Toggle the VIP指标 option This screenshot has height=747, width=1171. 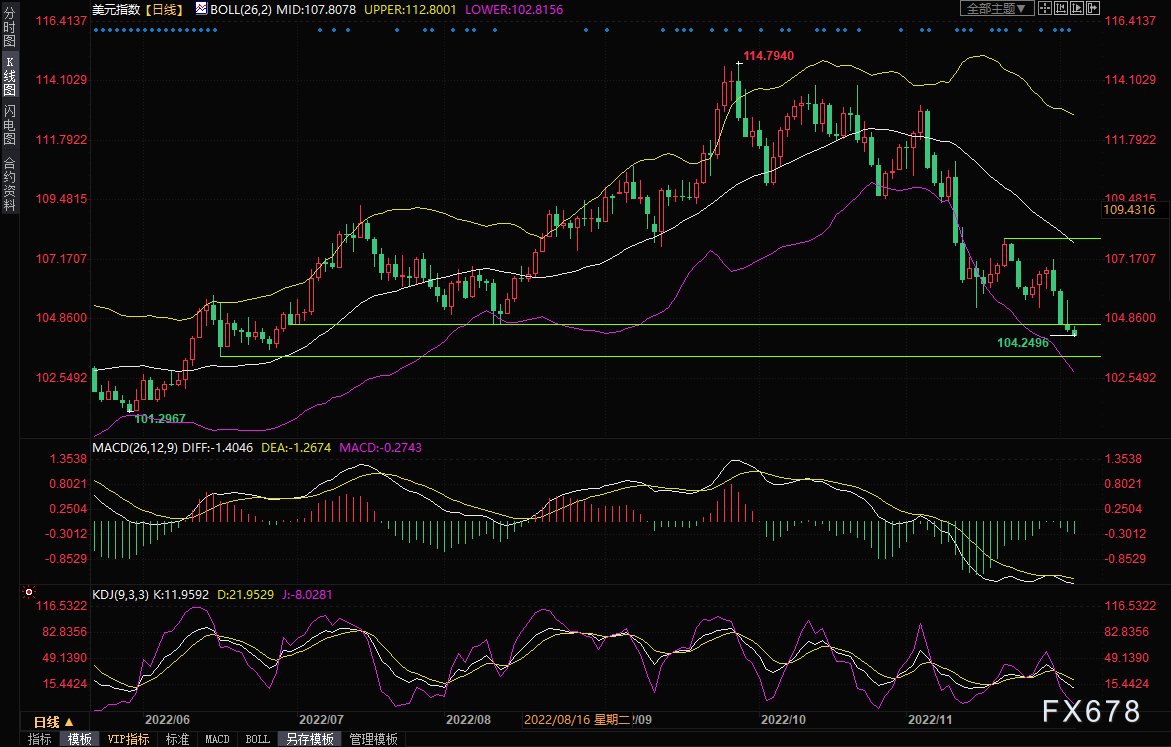point(128,739)
